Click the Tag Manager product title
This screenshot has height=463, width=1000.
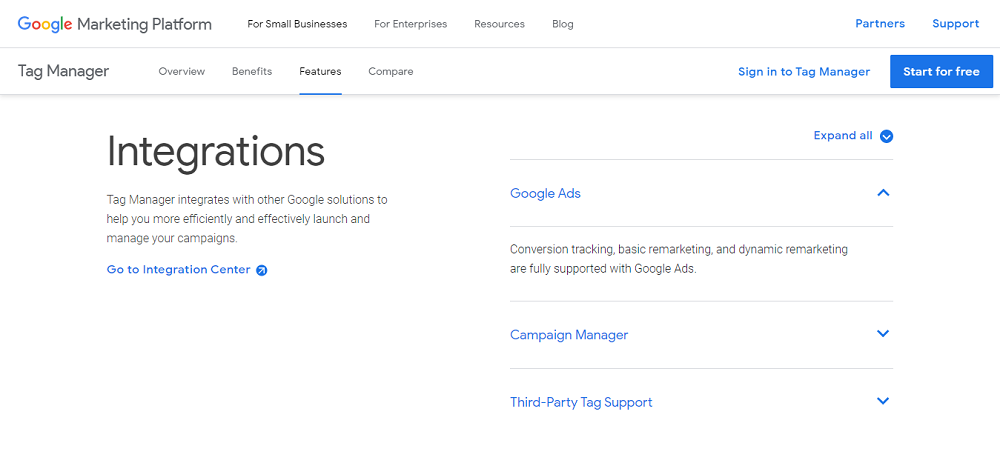click(x=63, y=71)
